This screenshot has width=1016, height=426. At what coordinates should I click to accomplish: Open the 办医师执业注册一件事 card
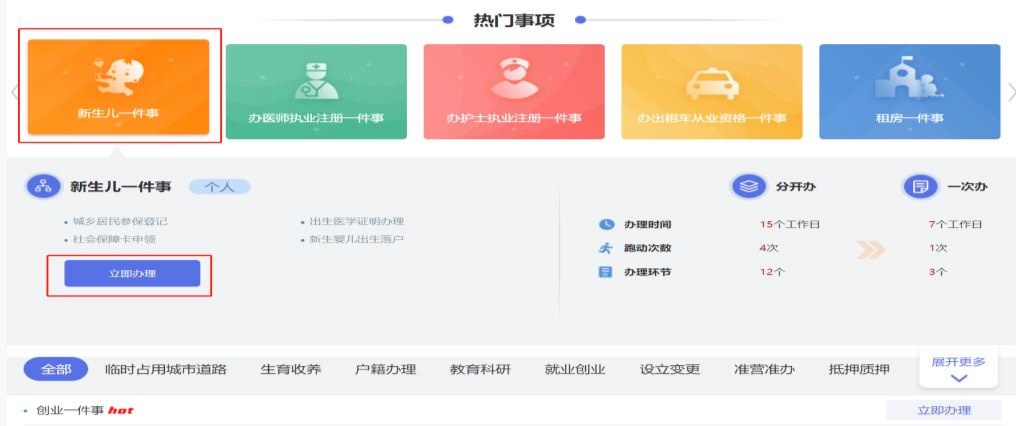coord(315,90)
